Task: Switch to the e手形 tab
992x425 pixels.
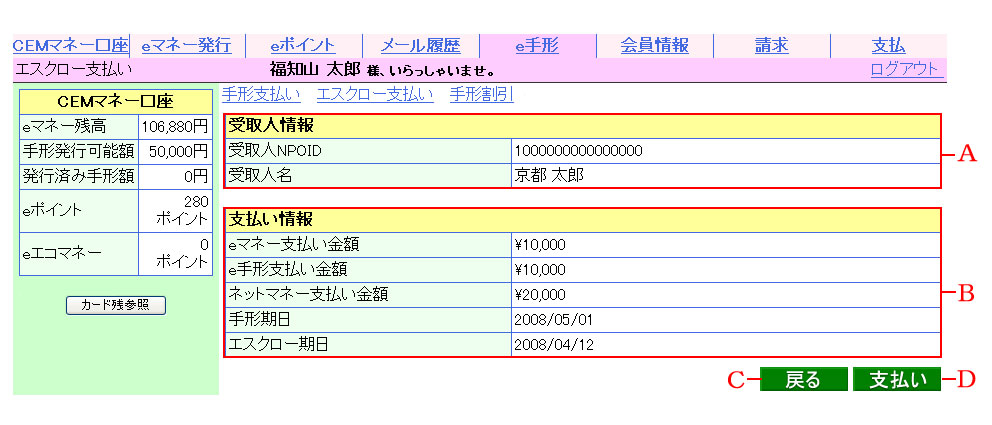Action: click(537, 45)
